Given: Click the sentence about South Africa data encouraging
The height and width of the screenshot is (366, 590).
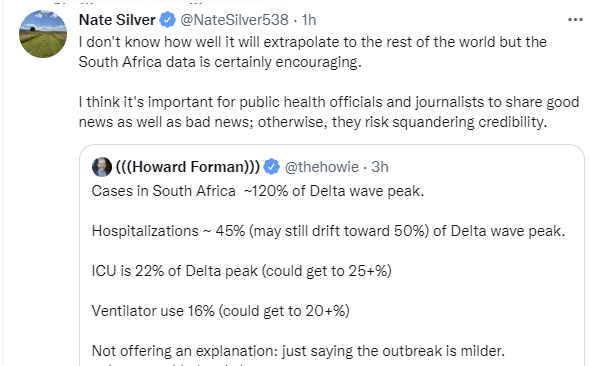Looking at the screenshot, I should (220, 62).
